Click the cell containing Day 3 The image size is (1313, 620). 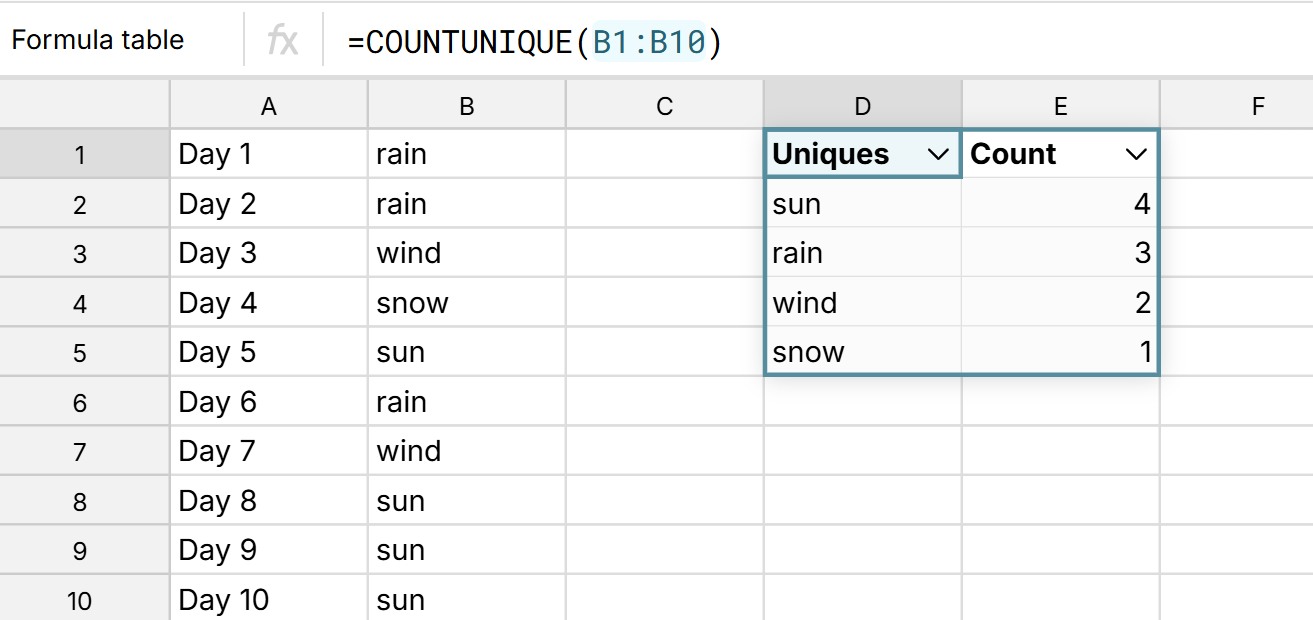point(268,253)
